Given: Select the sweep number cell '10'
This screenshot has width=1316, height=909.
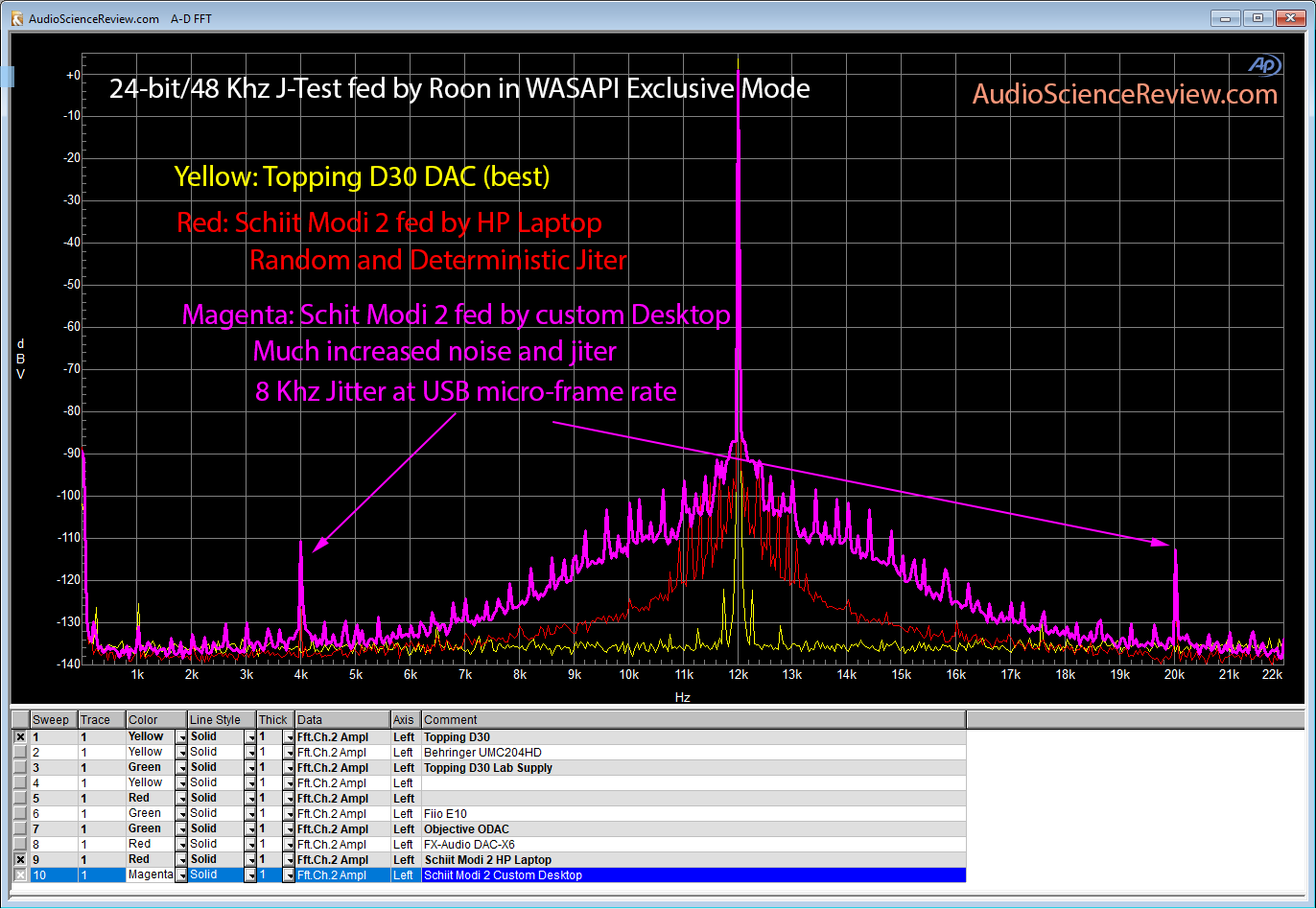Looking at the screenshot, I should click(x=54, y=874).
